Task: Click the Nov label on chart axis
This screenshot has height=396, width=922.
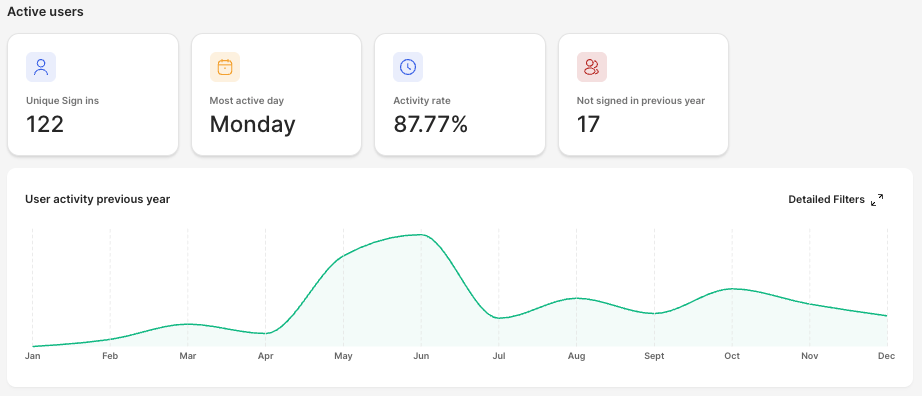Action: [x=810, y=356]
